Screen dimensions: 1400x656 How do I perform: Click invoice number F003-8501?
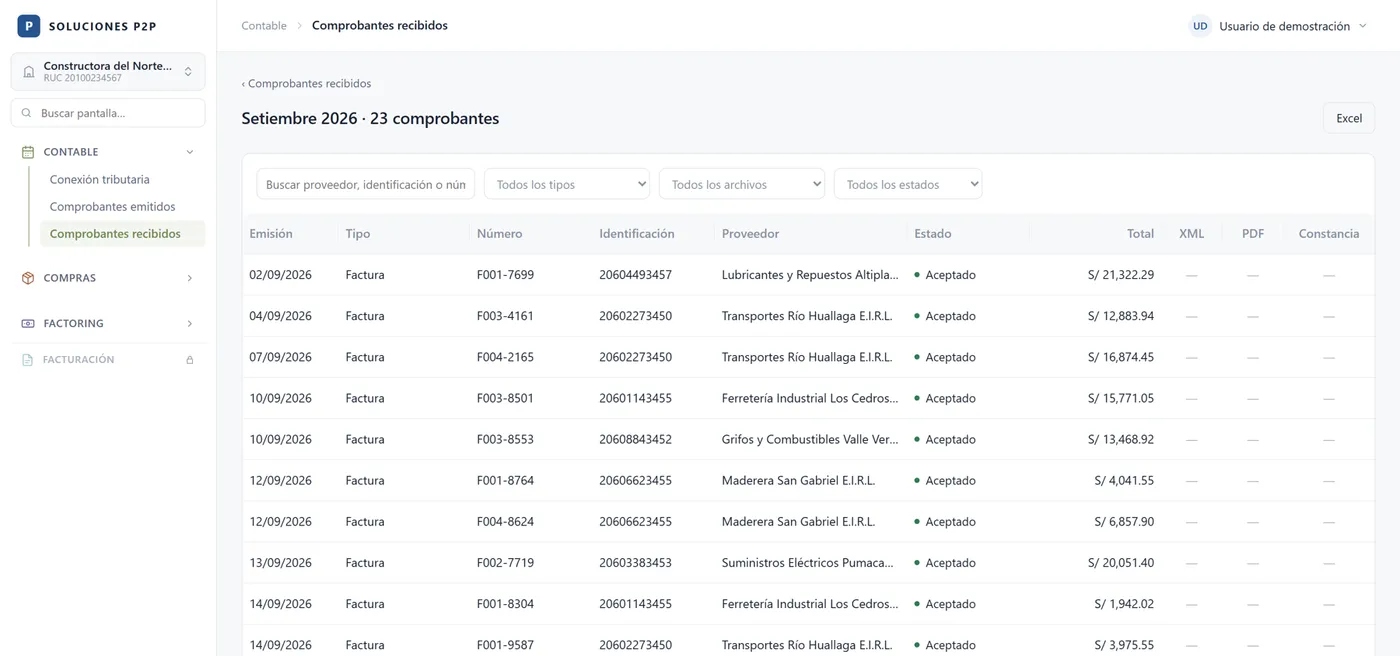coord(505,398)
